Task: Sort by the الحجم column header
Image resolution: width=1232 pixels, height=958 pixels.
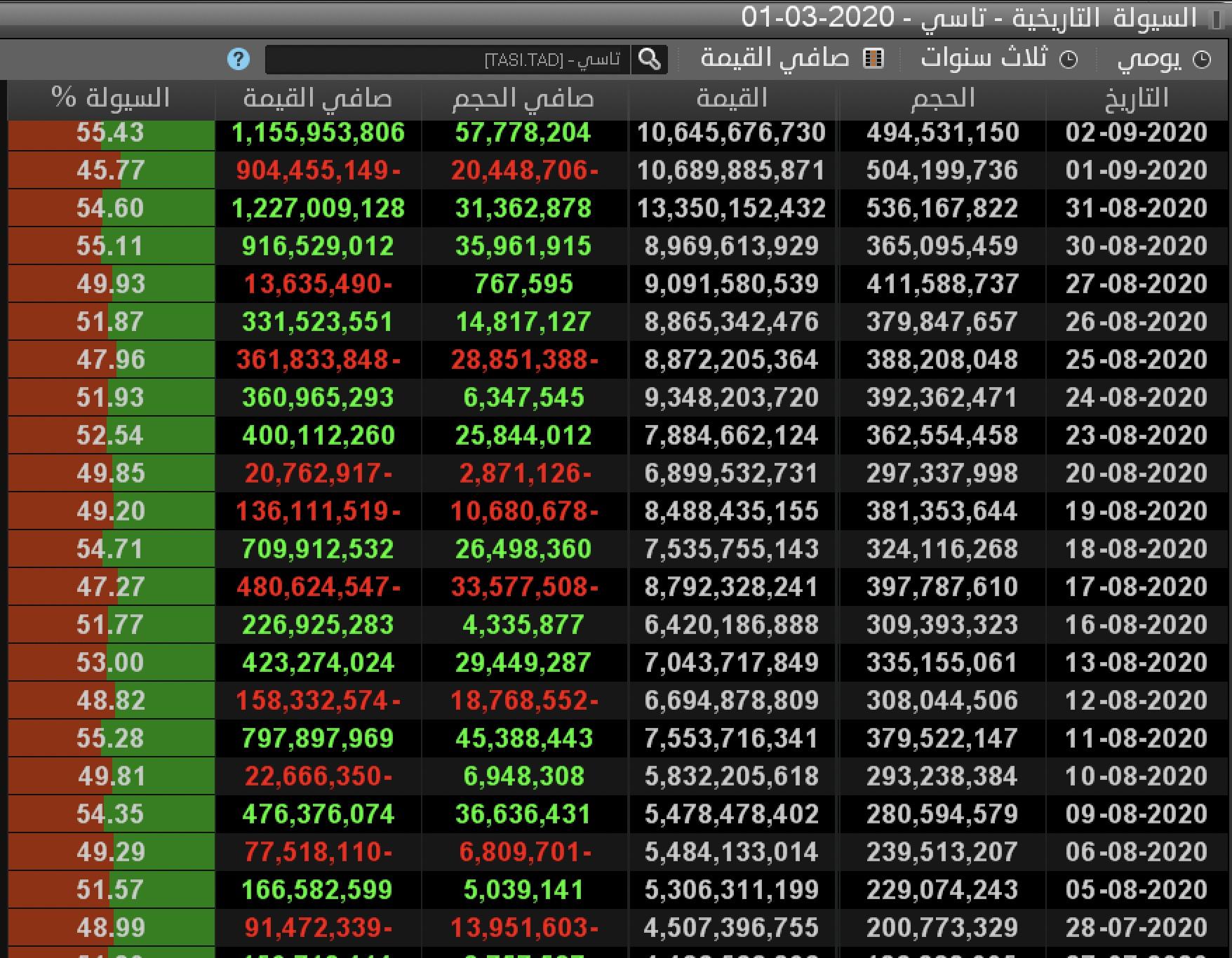Action: pos(942,98)
